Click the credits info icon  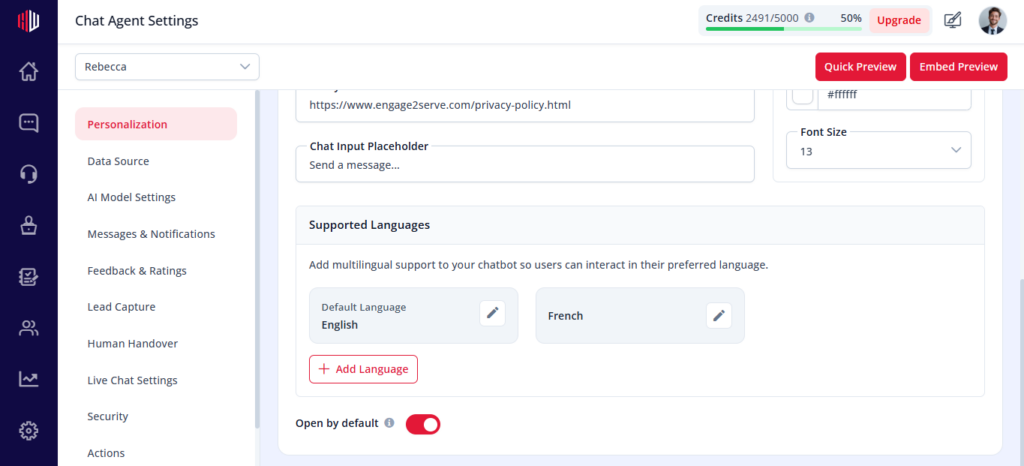(x=809, y=18)
